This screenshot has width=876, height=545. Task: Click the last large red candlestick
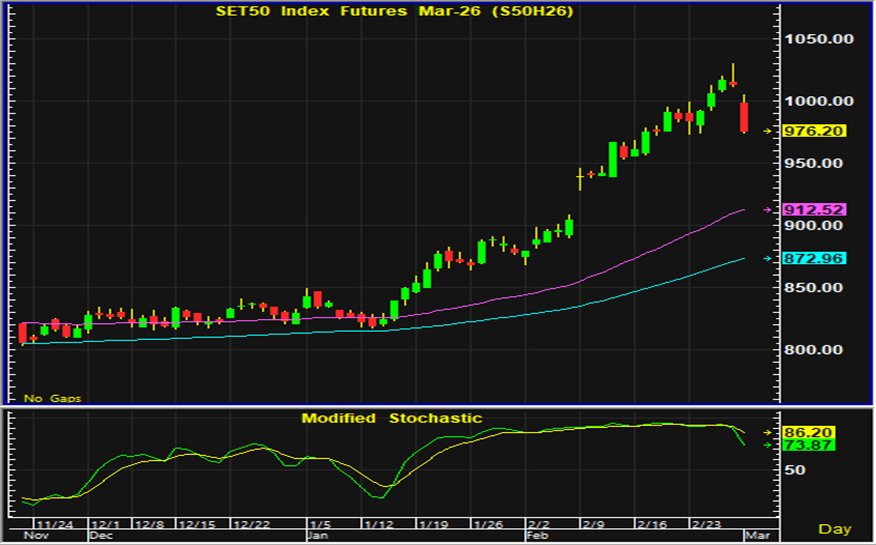pyautogui.click(x=744, y=117)
